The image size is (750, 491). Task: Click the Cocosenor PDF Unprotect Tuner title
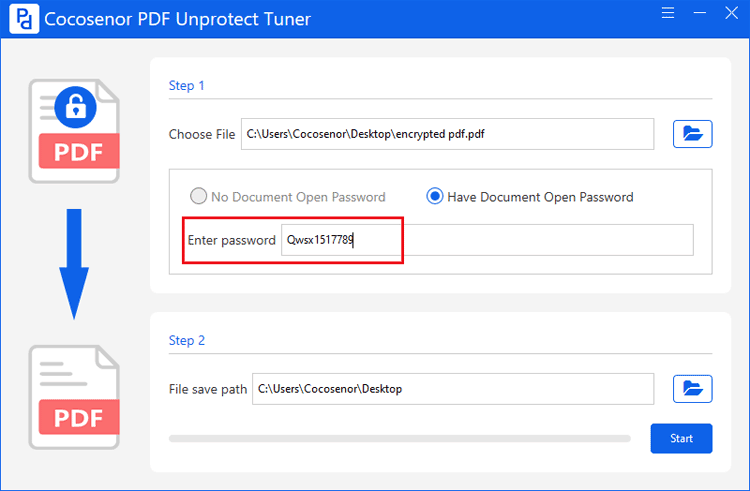coord(177,19)
